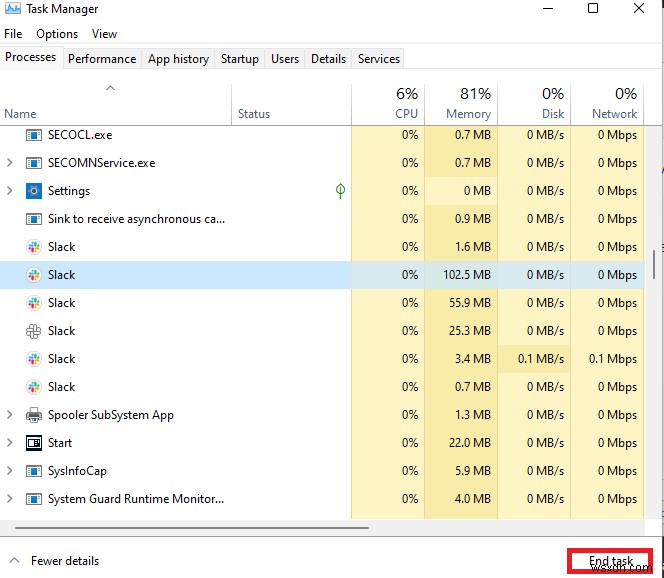Click the green leaf suspended status icon
The image size is (664, 578).
tap(340, 191)
